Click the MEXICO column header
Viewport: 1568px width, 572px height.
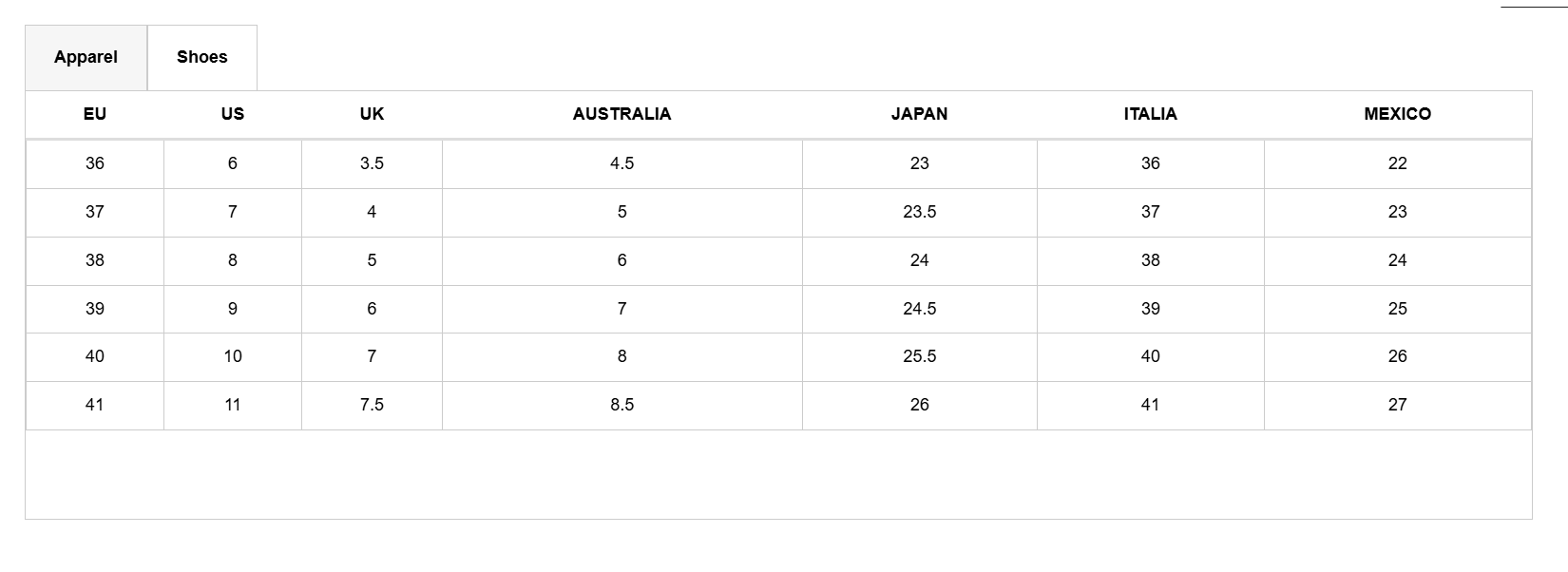1397,114
